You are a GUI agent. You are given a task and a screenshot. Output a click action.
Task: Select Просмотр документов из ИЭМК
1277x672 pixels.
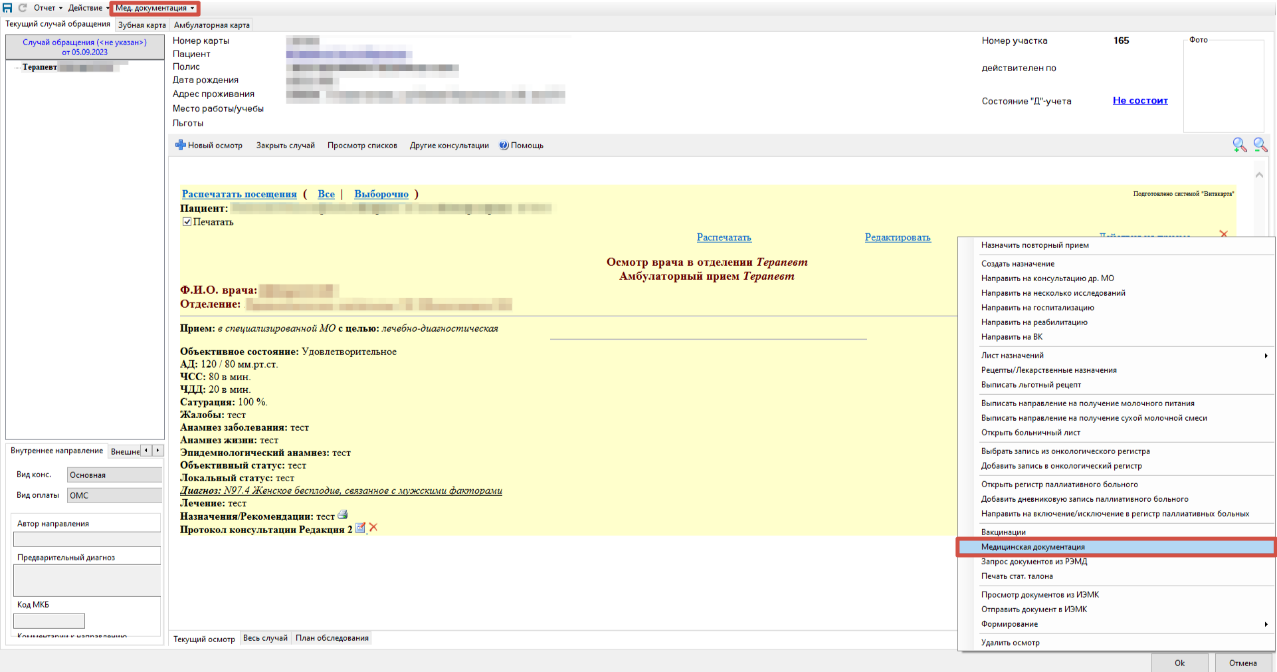1116,595
